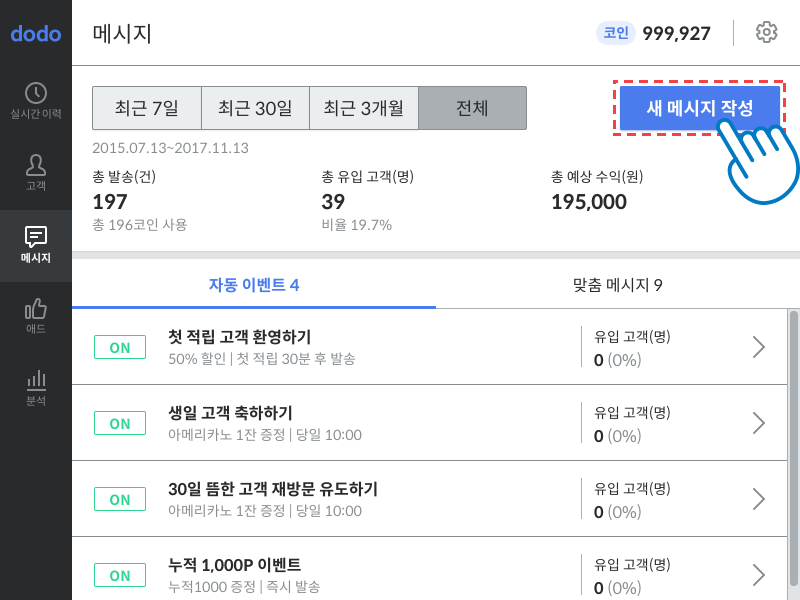Toggle ON switch for 생일 고객 축하하기
Screen dimensions: 800x600
tap(120, 423)
